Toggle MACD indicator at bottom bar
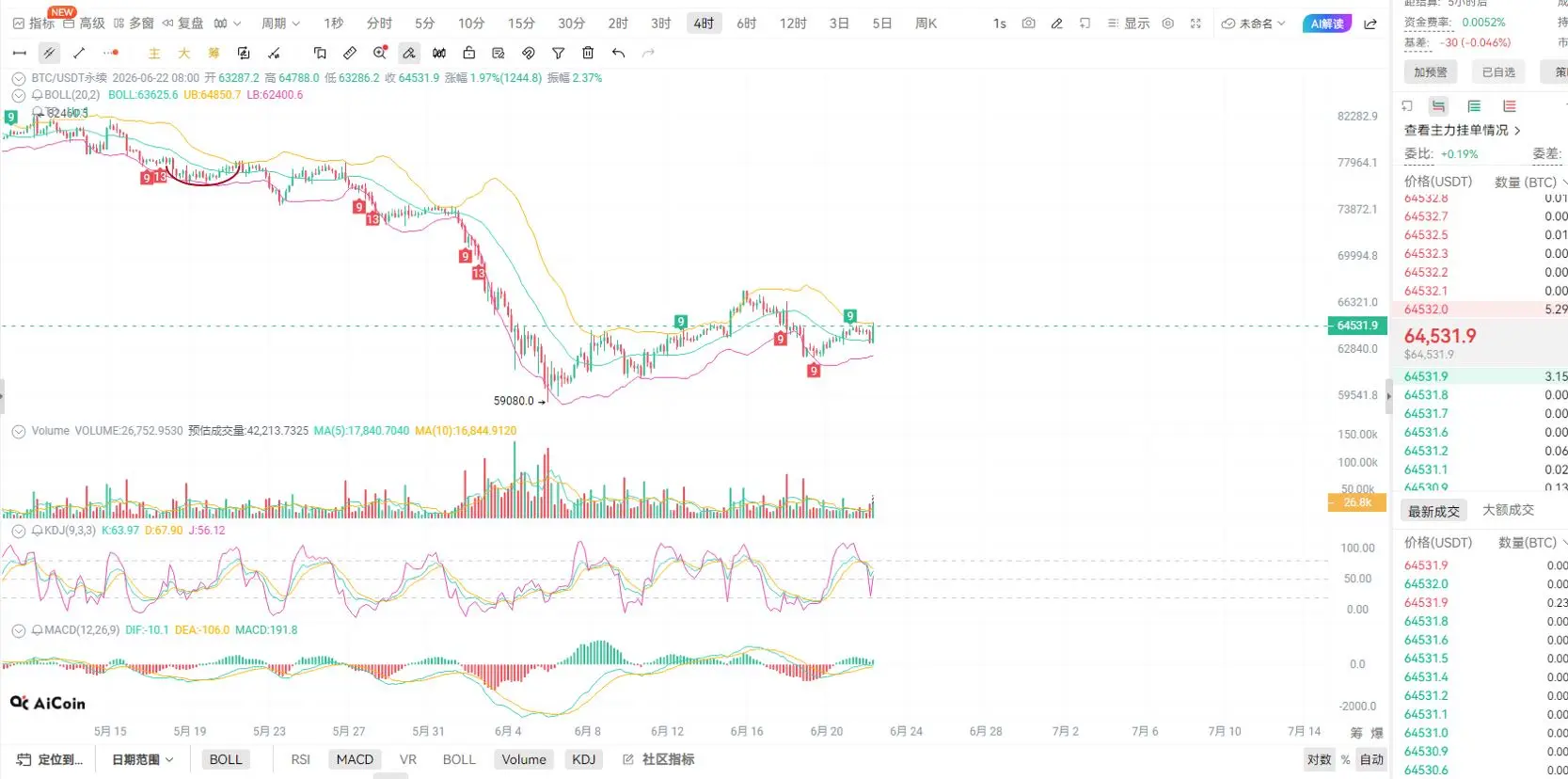Screen dimensions: 1568x779 tap(355, 759)
